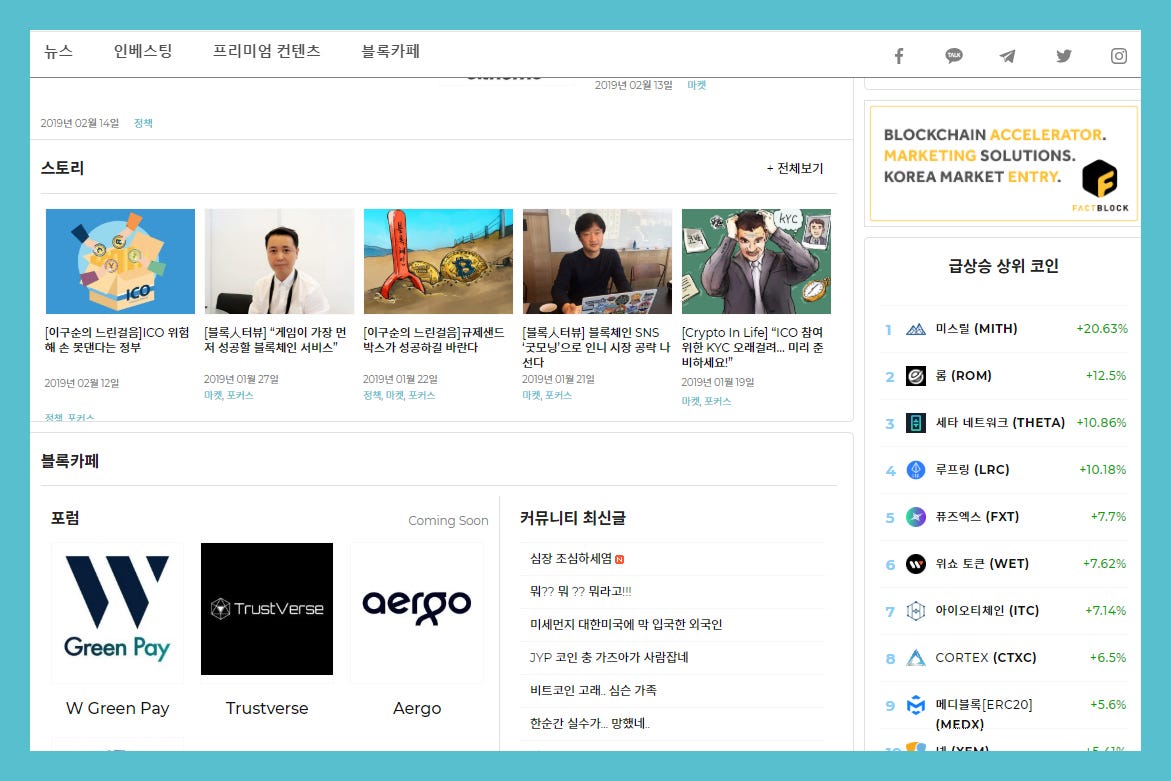
Task: Select 롬 (ROM) coin row
Action: pos(1004,376)
